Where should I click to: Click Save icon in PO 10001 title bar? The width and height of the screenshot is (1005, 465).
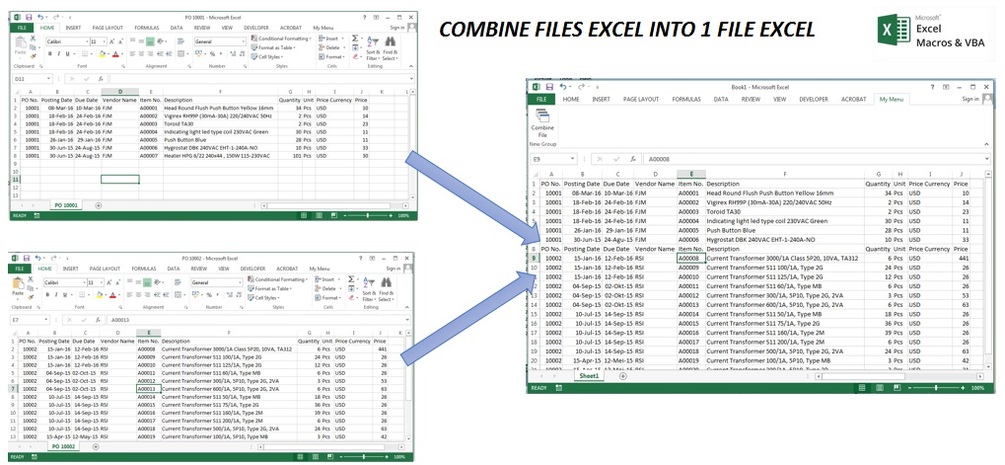click(28, 17)
